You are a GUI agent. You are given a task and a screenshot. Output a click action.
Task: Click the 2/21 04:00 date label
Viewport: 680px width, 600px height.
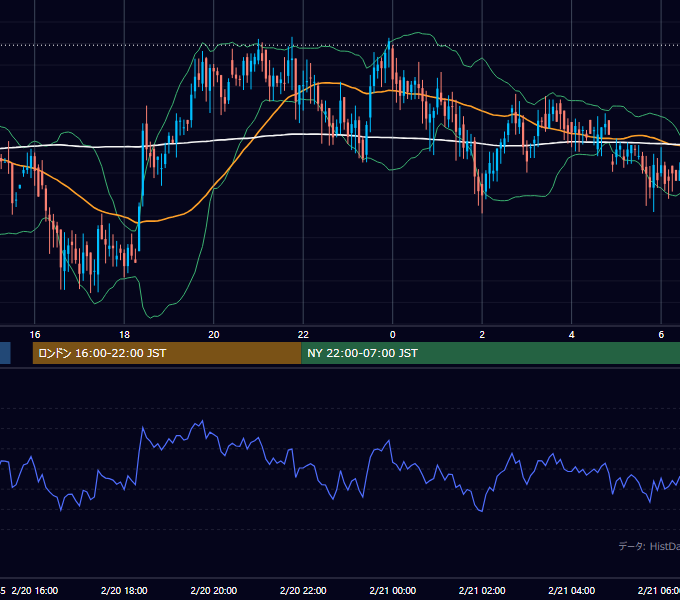[x=572, y=590]
